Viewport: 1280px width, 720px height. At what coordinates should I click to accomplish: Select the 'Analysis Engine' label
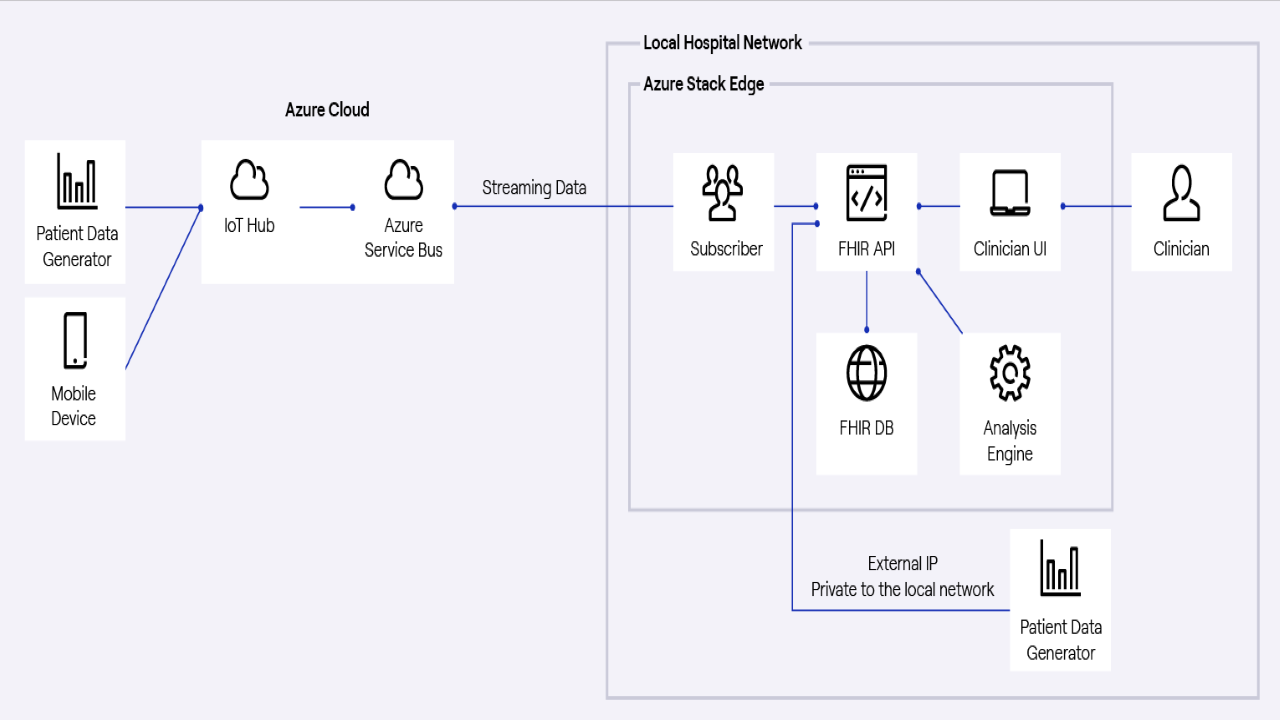[x=1010, y=441]
